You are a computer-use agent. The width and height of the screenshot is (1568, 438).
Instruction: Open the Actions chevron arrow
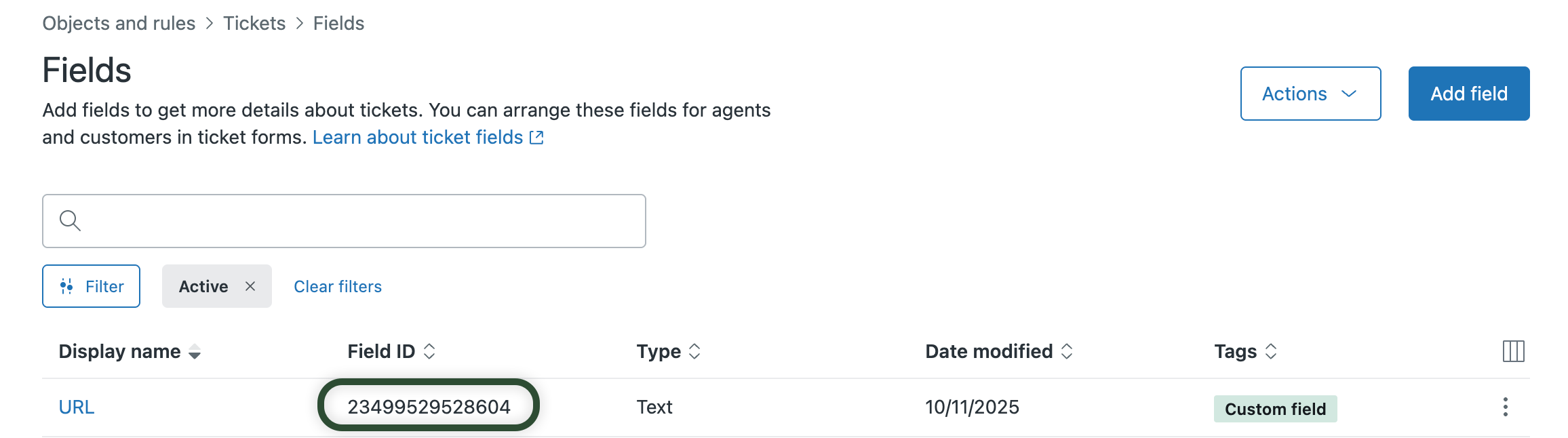(x=1349, y=94)
